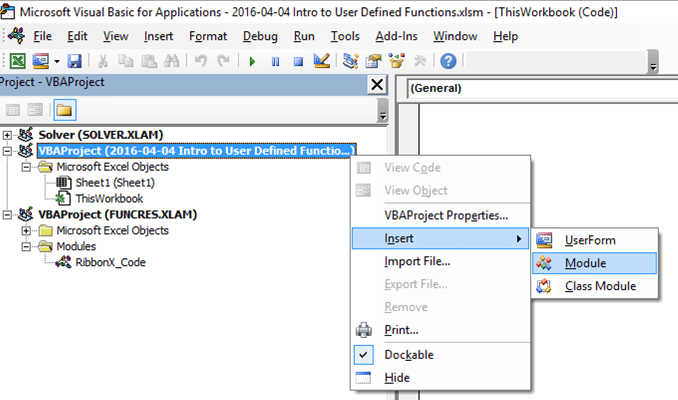
Task: Expand the Solver (SOLVER.XLAM) node
Action: 7,135
